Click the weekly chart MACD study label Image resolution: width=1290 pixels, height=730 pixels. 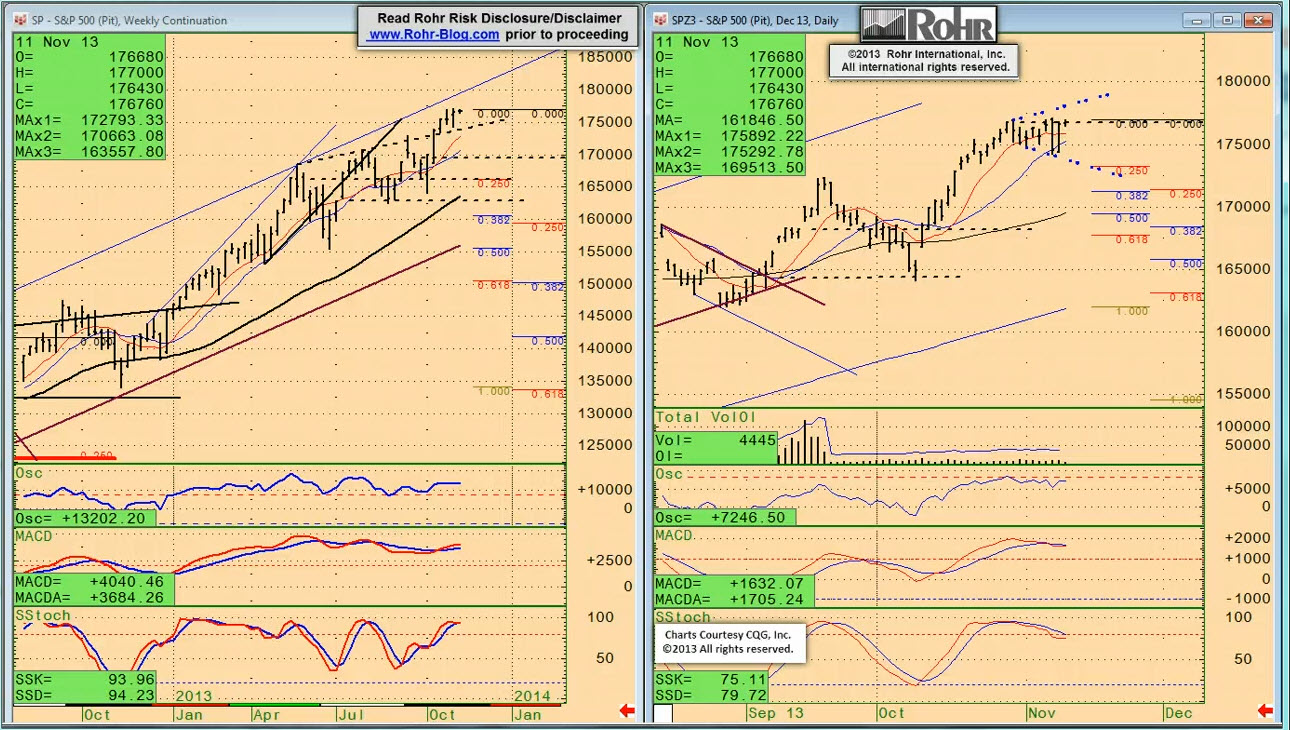pyautogui.click(x=33, y=537)
